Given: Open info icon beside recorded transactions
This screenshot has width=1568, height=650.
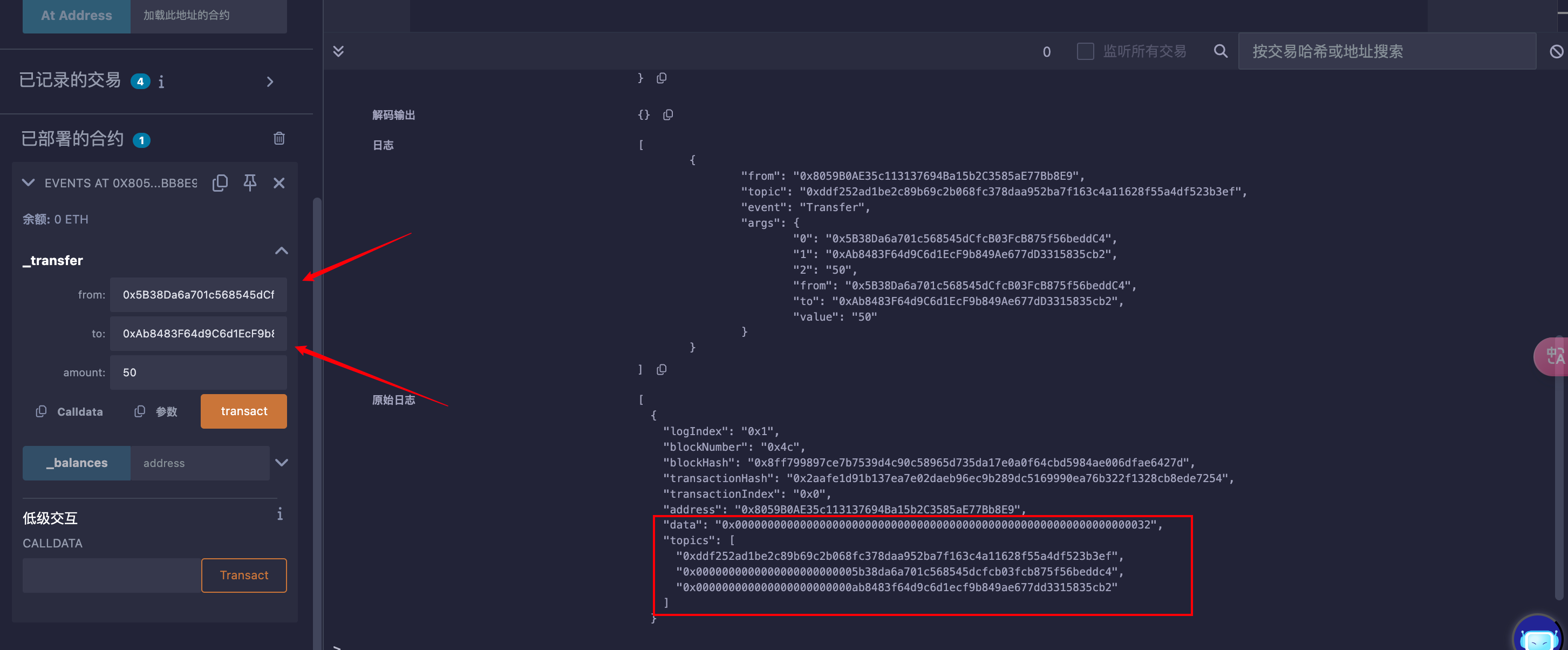Looking at the screenshot, I should coord(161,82).
